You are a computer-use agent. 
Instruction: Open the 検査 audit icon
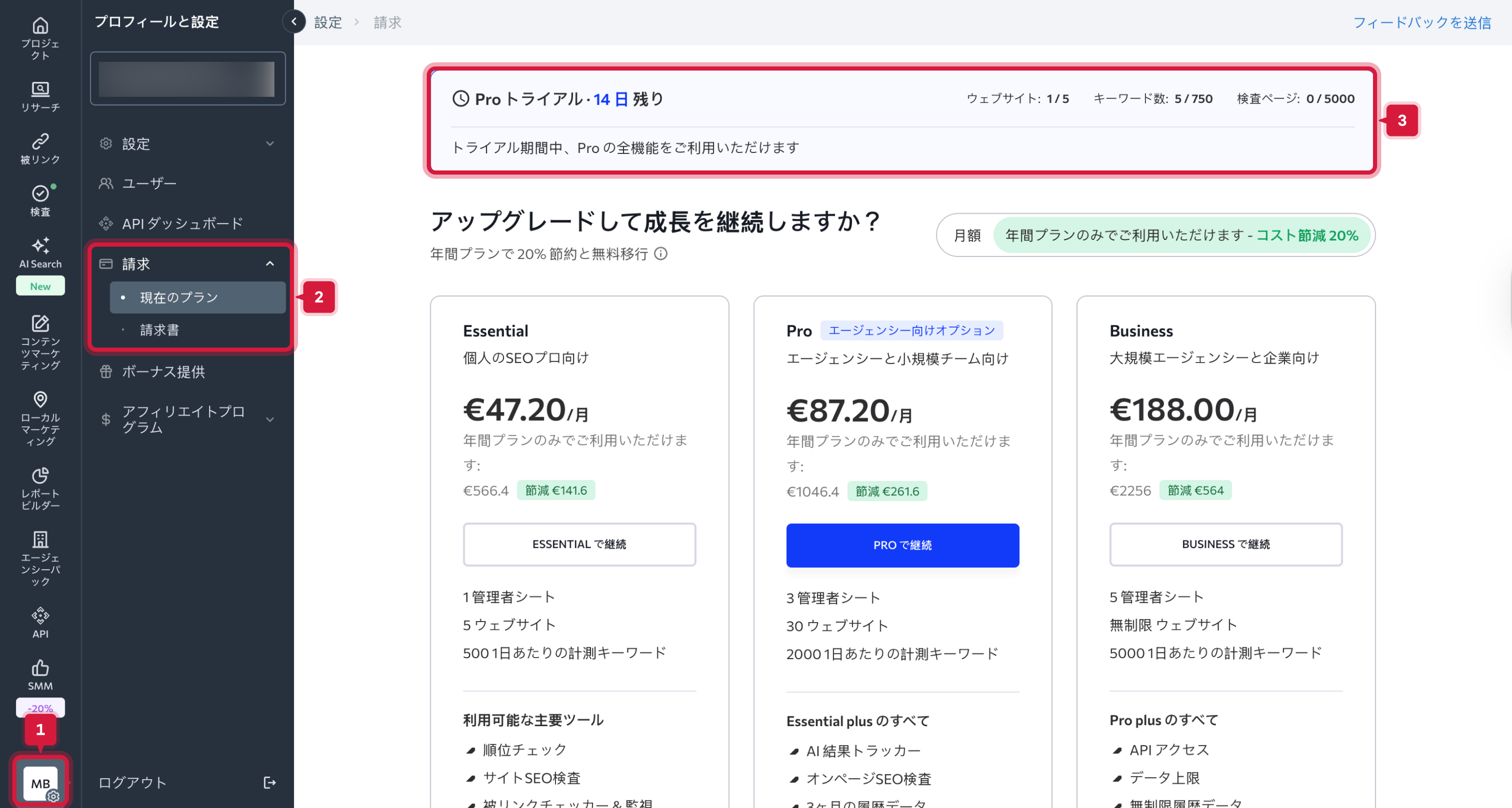40,194
